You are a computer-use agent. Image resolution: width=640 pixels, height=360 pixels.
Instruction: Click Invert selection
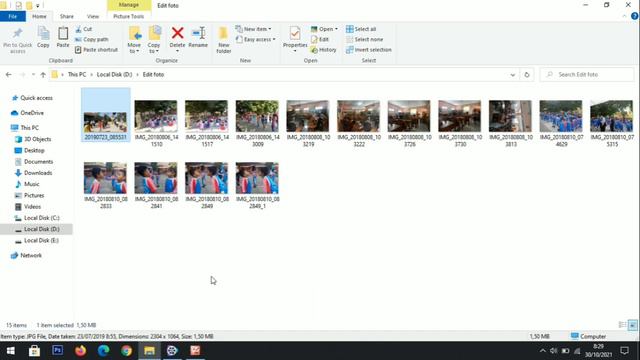pos(369,49)
